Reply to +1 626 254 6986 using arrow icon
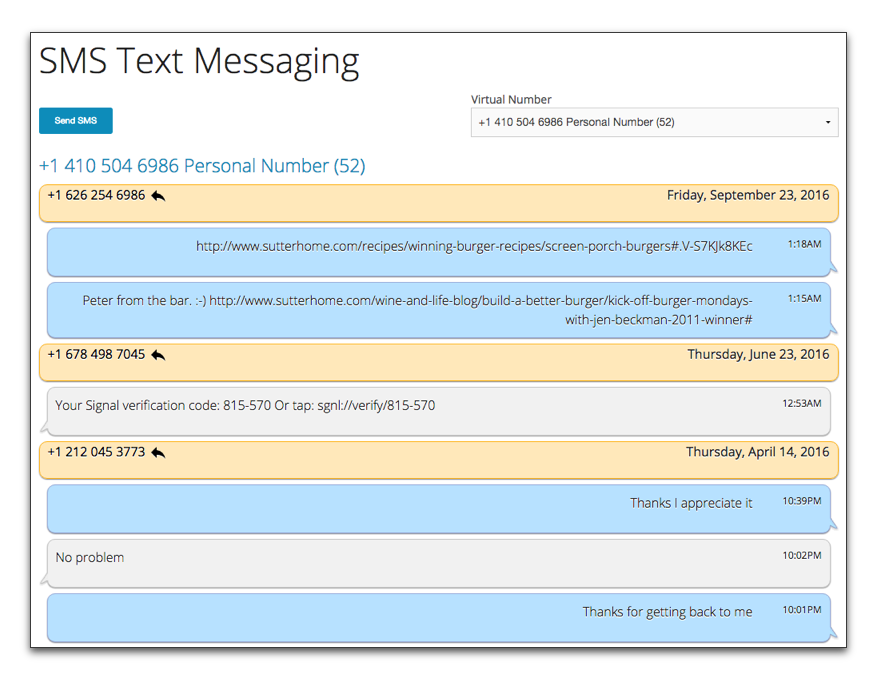Screen dimensions: 878x680 158,195
